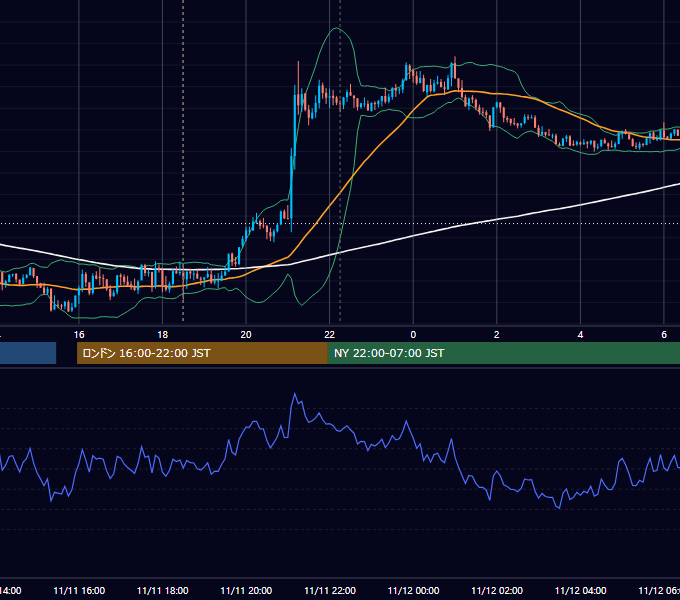This screenshot has height=600, width=680.
Task: Click the blue session bar left of ロンドン
Action: (x=28, y=353)
